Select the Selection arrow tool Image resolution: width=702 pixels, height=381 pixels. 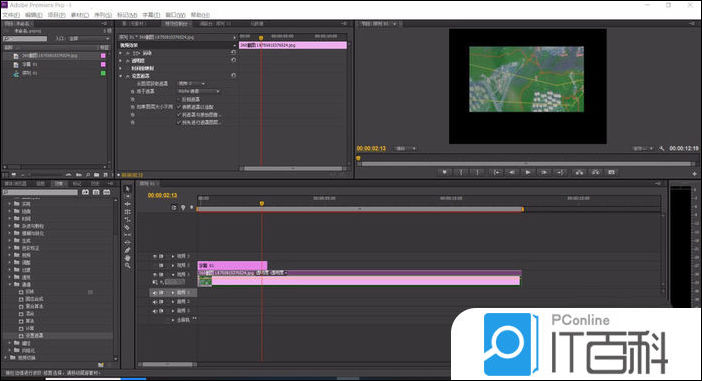click(x=127, y=189)
